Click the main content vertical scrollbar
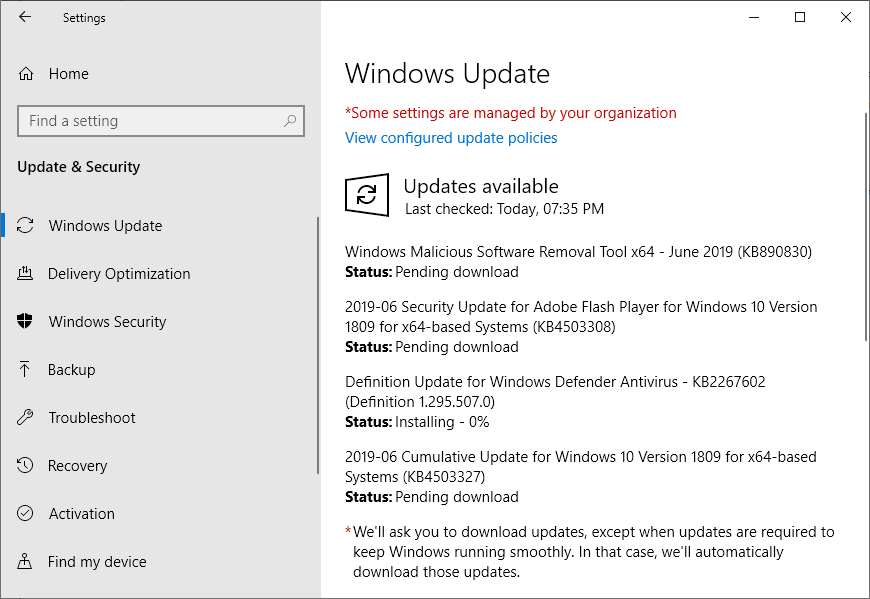870x599 pixels. (867, 227)
